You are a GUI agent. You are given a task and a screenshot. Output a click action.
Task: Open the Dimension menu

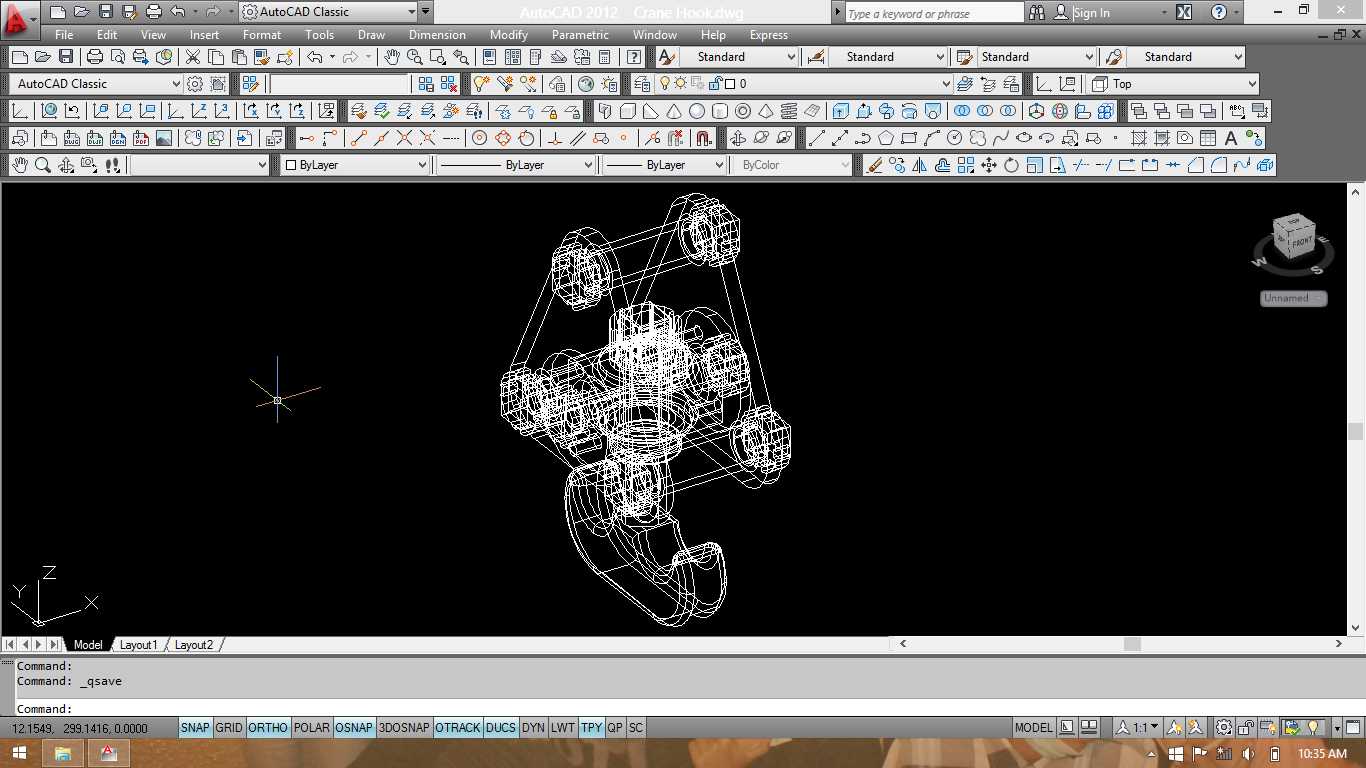437,35
